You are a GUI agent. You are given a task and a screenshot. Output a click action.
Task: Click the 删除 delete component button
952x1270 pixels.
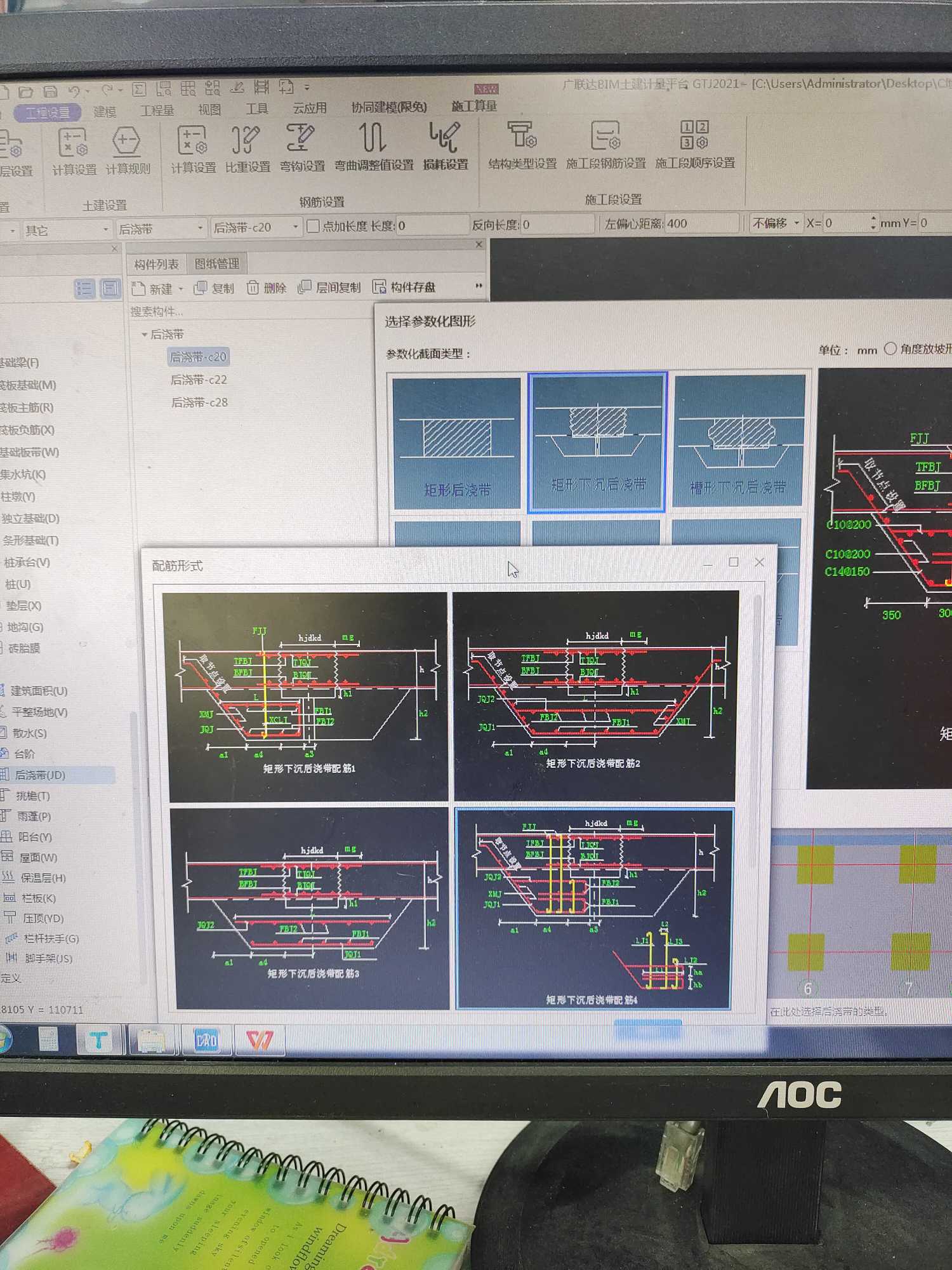267,288
